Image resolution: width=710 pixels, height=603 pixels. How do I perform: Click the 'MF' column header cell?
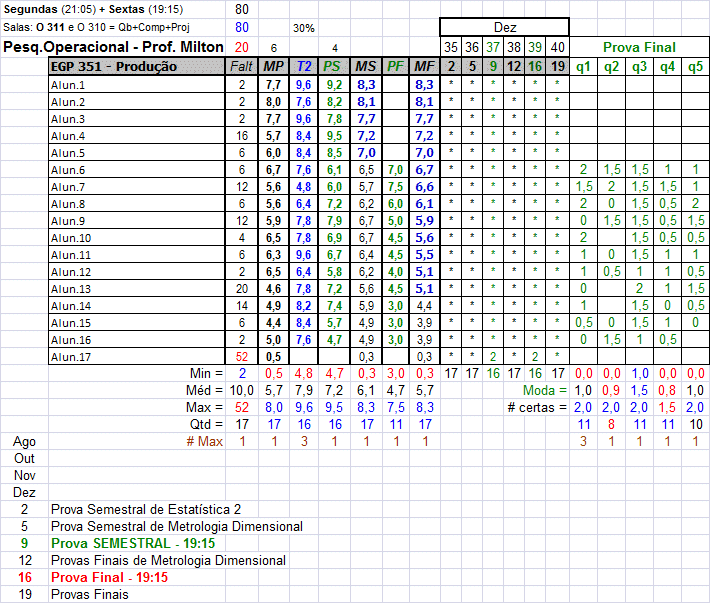pyautogui.click(x=424, y=66)
